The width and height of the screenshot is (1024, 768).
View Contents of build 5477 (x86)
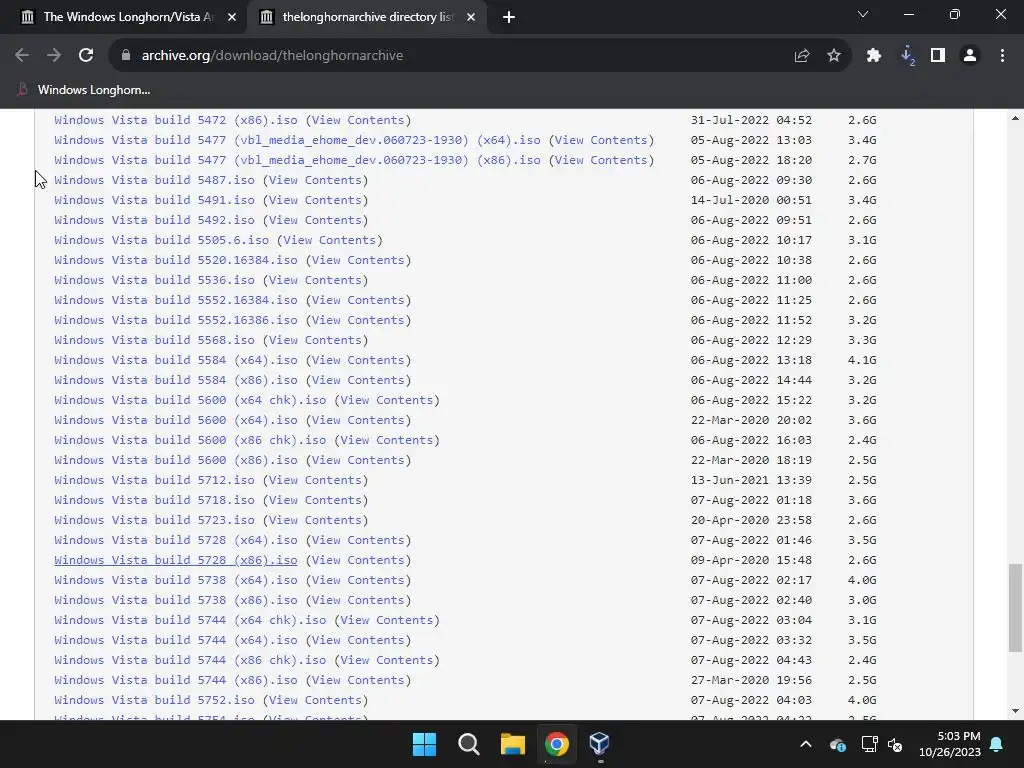tap(601, 160)
